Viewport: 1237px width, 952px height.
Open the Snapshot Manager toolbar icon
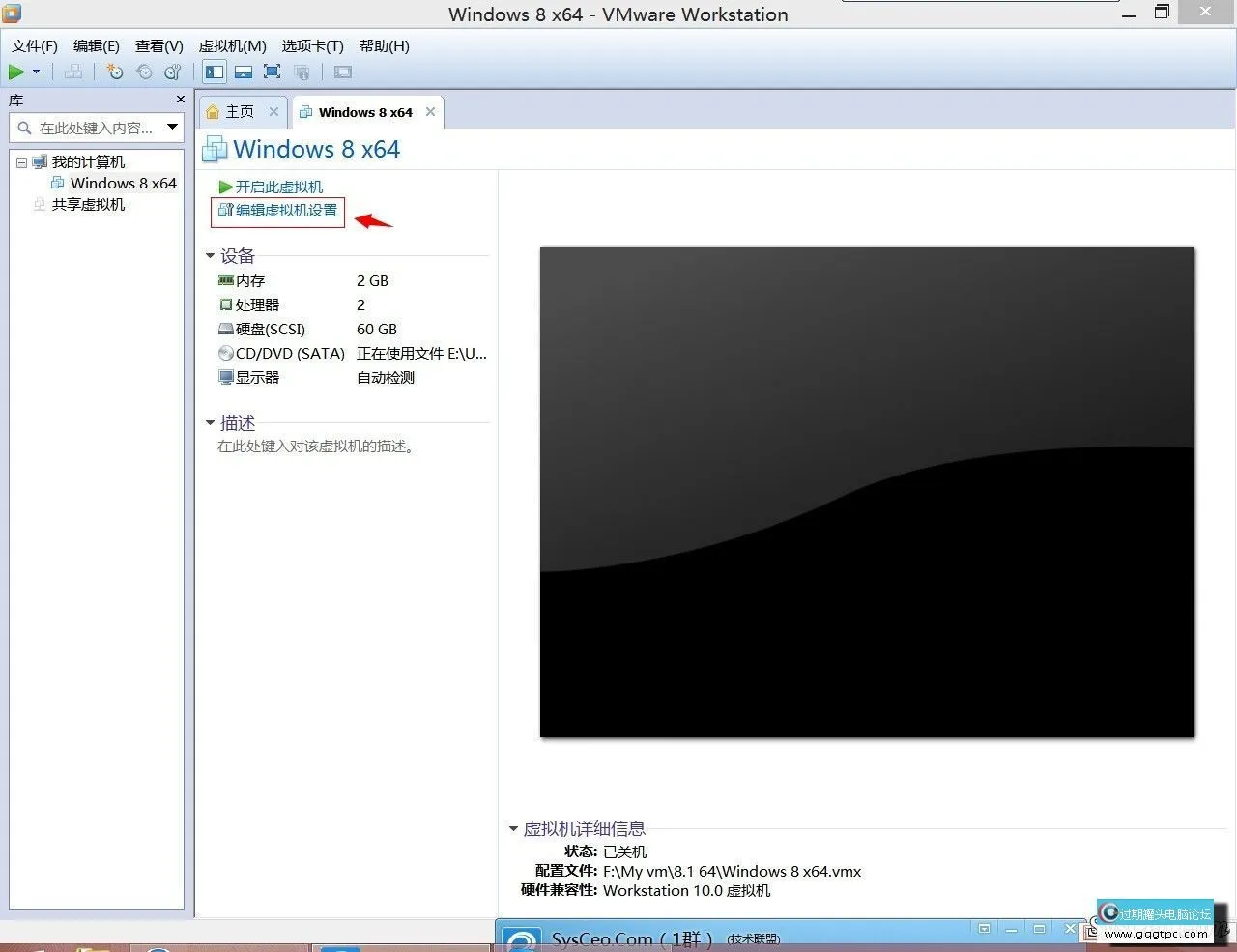coord(173,72)
